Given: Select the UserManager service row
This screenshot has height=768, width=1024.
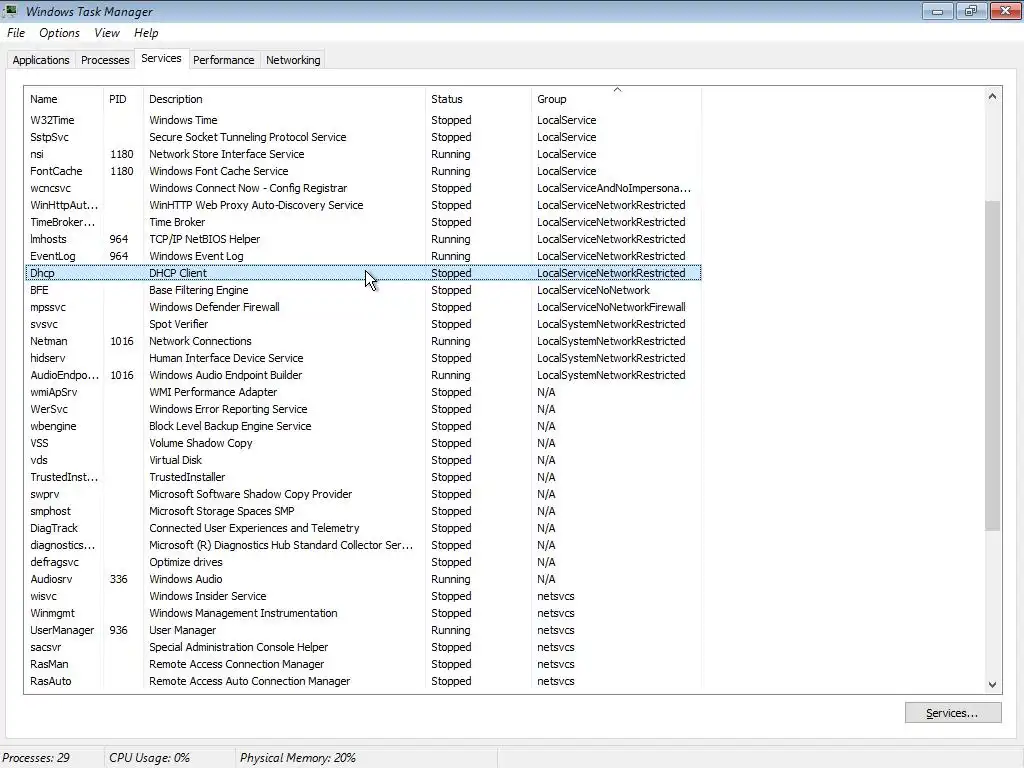Looking at the screenshot, I should [x=363, y=630].
